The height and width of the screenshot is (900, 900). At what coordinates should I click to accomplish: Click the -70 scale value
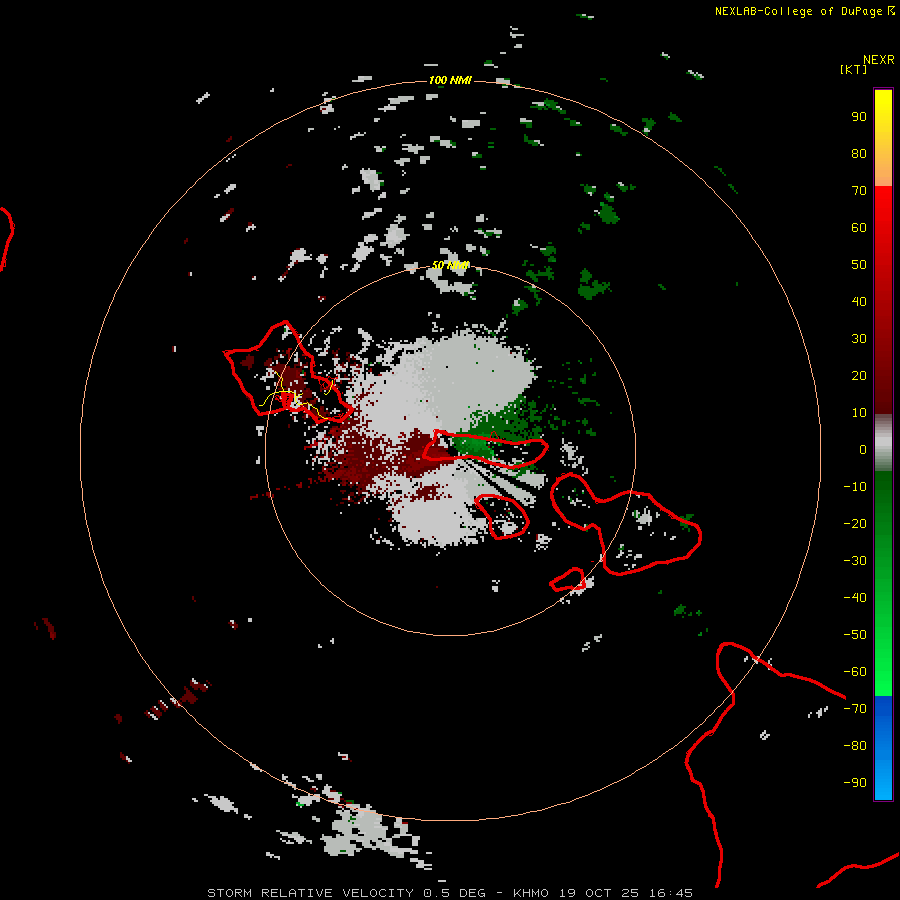(855, 709)
